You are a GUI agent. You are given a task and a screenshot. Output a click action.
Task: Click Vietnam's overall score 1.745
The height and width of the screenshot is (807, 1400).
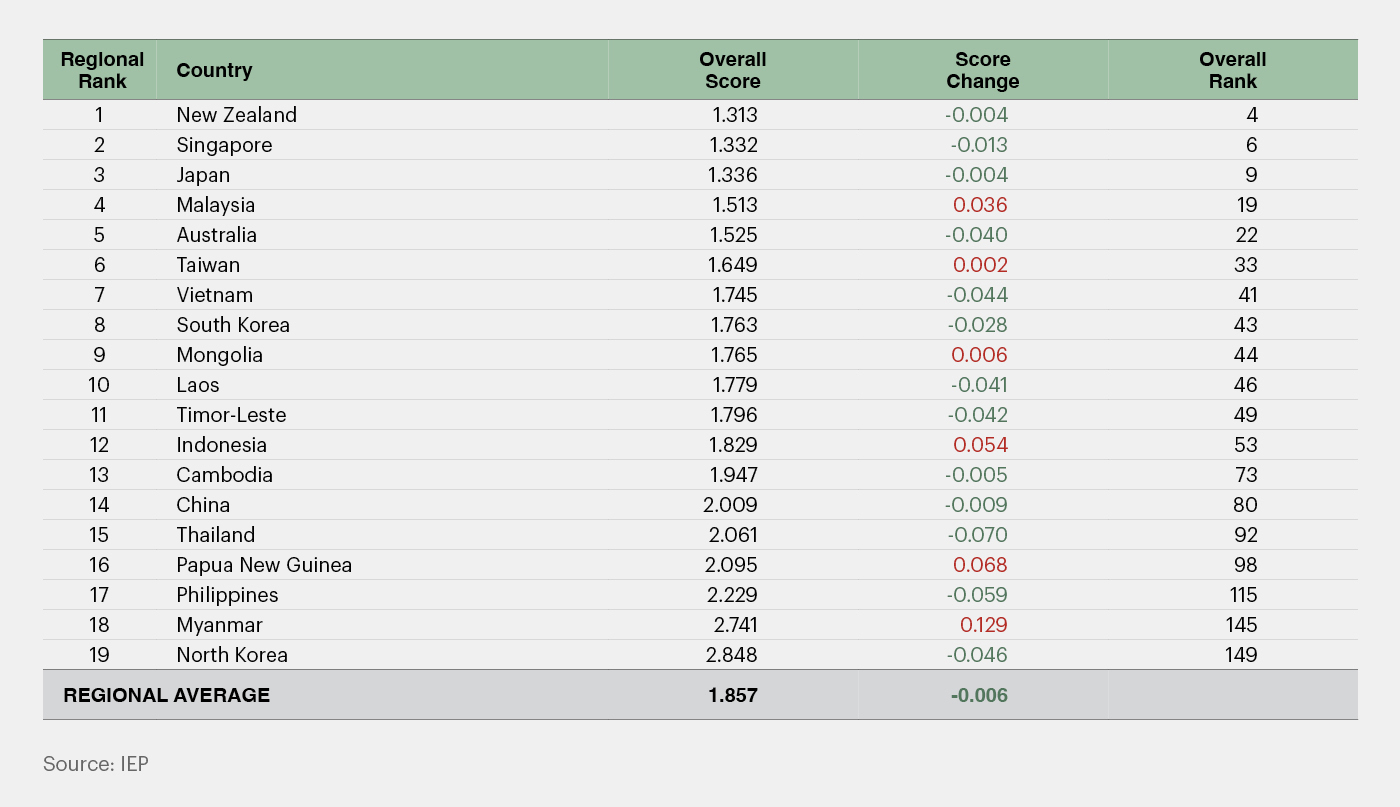click(735, 295)
